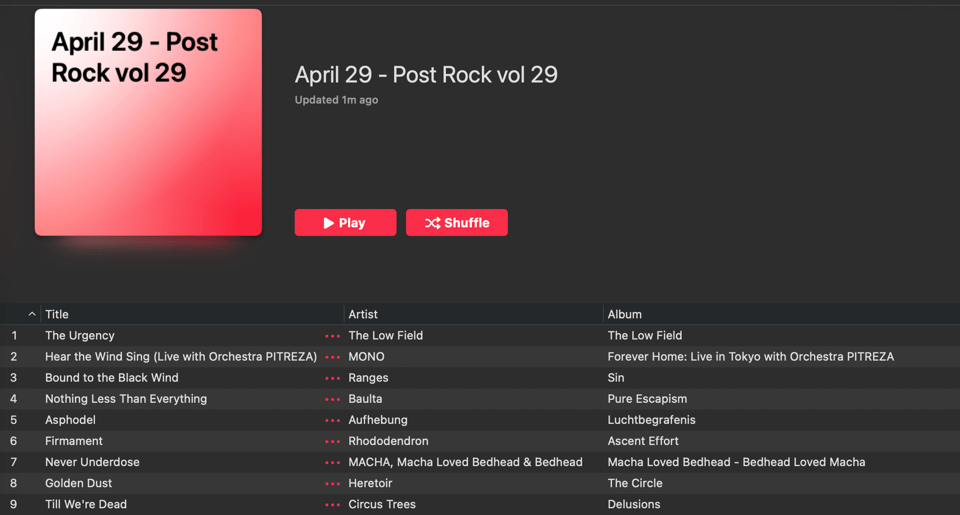The width and height of the screenshot is (960, 515).
Task: Show the options menu for Nothing Less Than Everything
Action: pyautogui.click(x=332, y=399)
